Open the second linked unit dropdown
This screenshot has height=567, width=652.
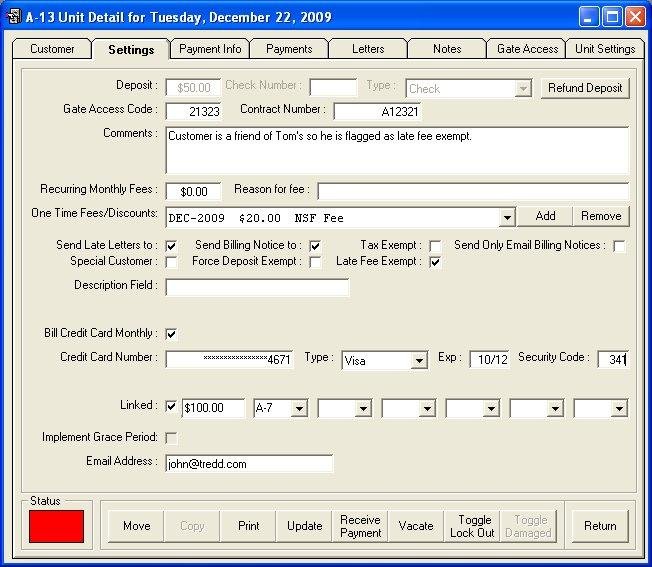[363, 409]
